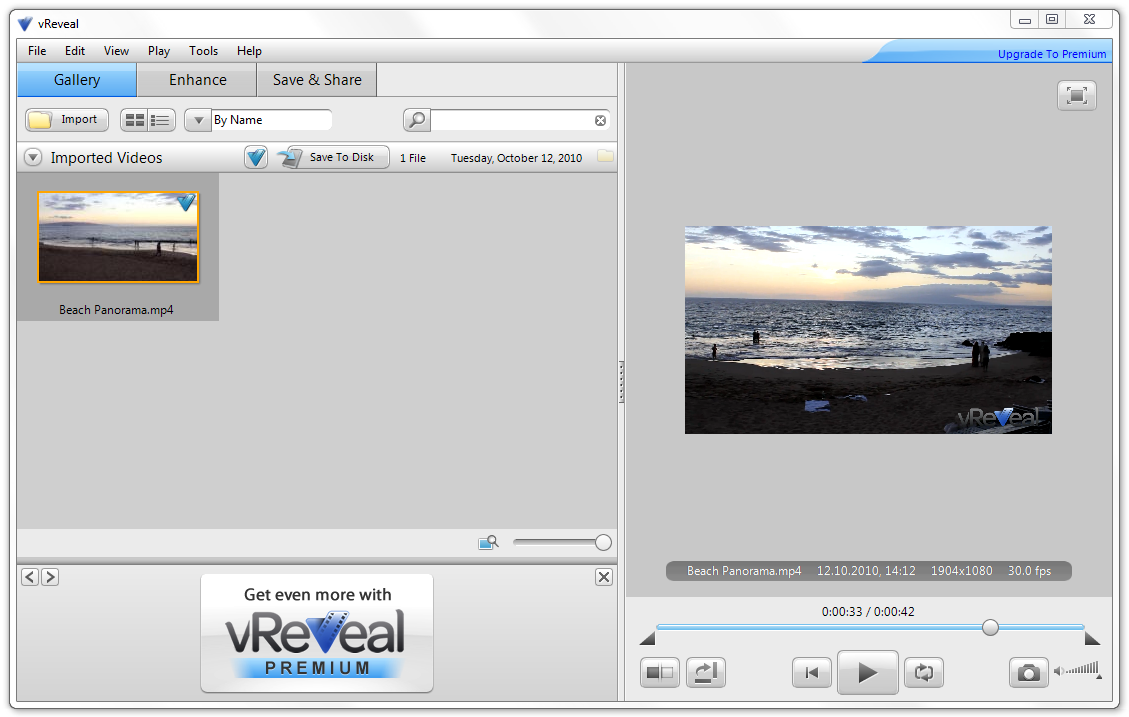Toggle the select-all checkmark for Imported Videos

(x=256, y=157)
